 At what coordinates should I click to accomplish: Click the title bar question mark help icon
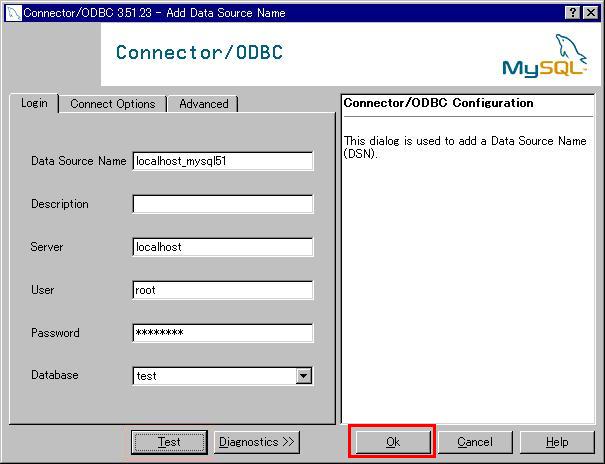[x=573, y=13]
